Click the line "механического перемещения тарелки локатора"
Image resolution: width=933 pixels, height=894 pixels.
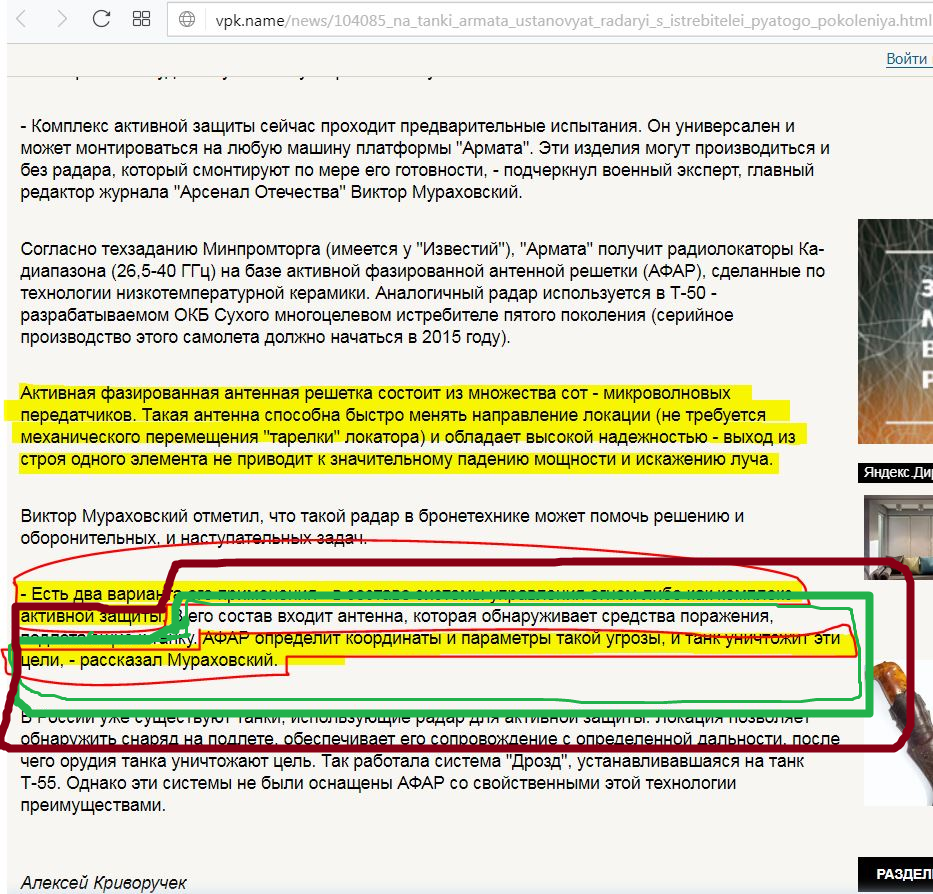click(x=408, y=437)
